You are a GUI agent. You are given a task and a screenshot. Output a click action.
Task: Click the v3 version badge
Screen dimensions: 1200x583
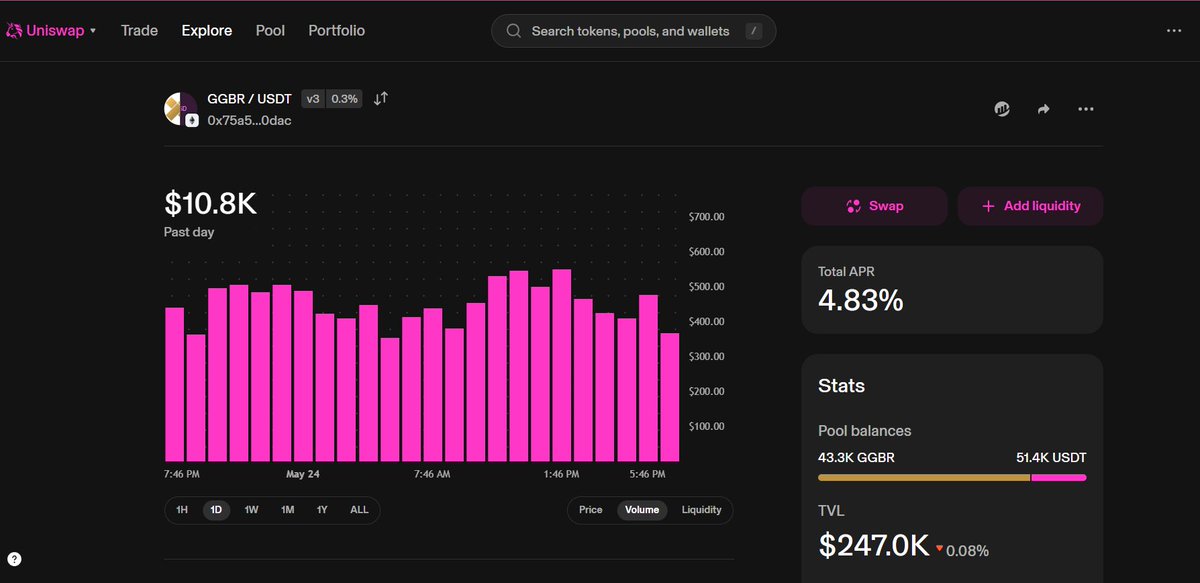(x=313, y=98)
